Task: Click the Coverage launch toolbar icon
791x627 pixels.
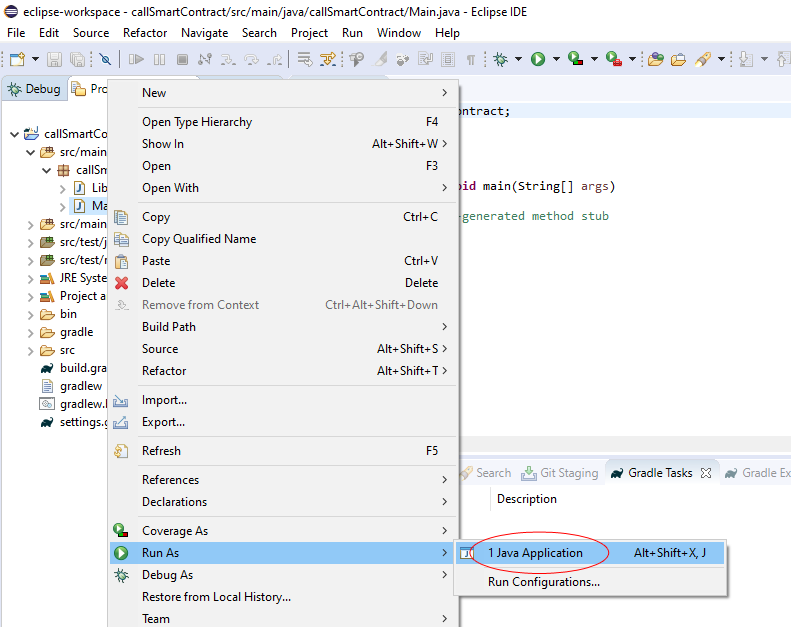Action: [x=575, y=59]
